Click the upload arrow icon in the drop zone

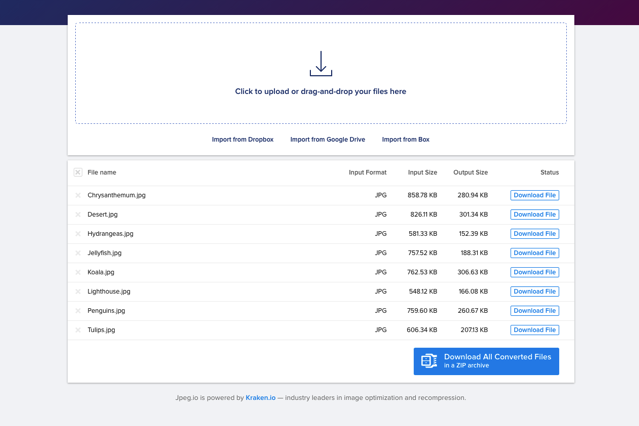point(321,64)
